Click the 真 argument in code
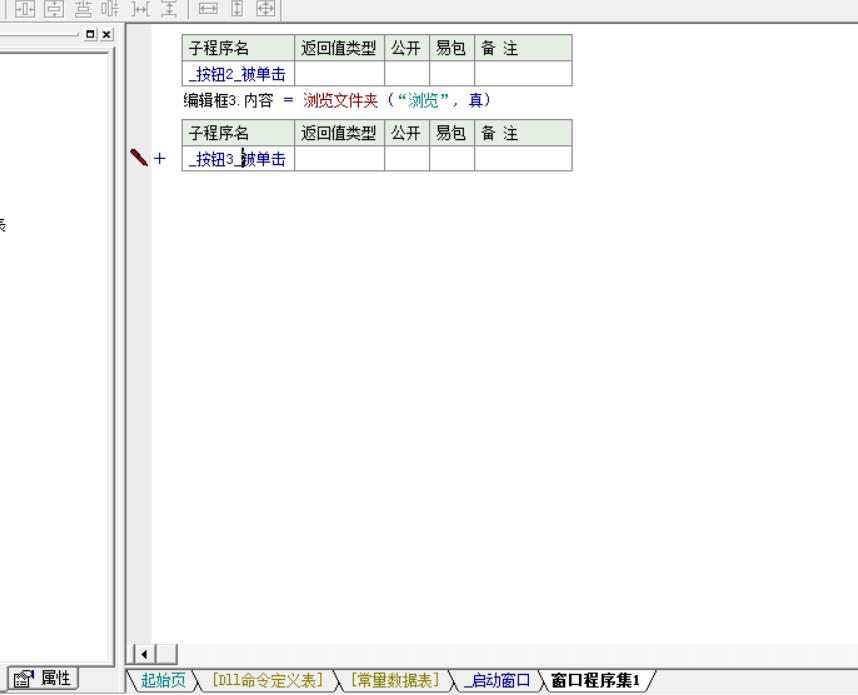The height and width of the screenshot is (695, 858). click(476, 100)
